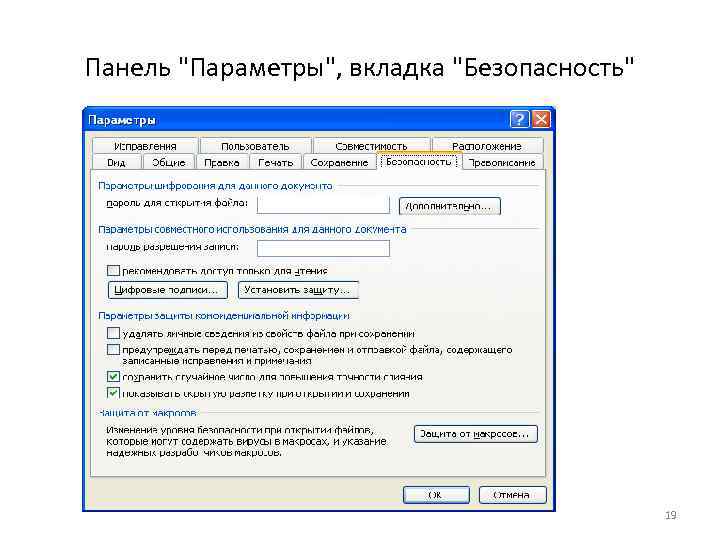This screenshot has height=540, width=720.
Task: Click the shared use parameters section heading
Action: [x=252, y=229]
